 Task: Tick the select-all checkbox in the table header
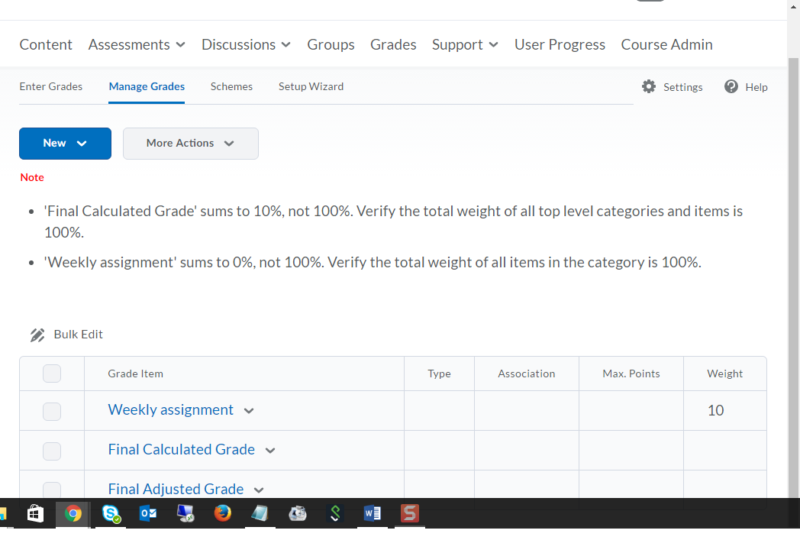(x=52, y=374)
